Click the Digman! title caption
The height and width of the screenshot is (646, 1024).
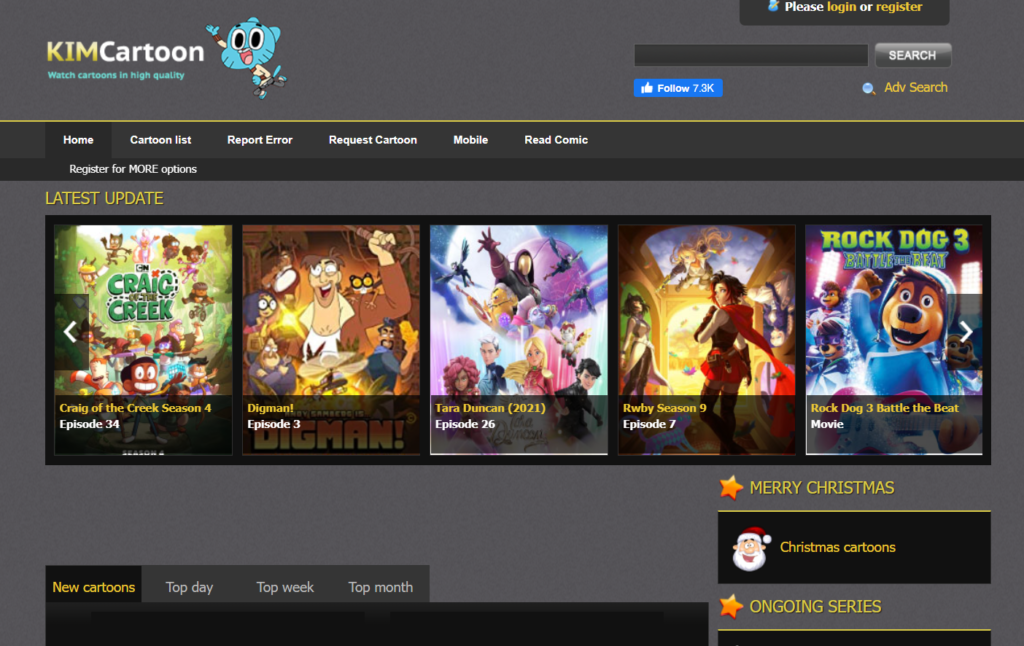pyautogui.click(x=270, y=408)
